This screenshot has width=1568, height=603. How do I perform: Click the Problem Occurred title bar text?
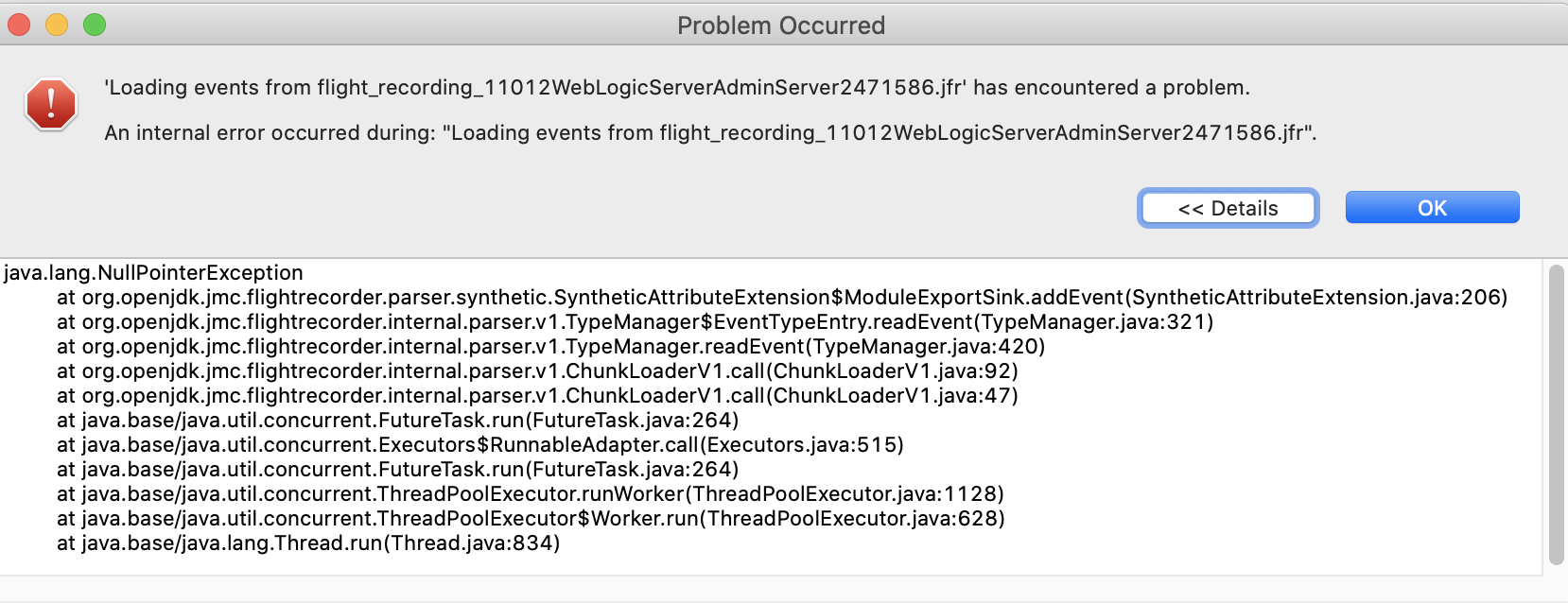(x=781, y=26)
